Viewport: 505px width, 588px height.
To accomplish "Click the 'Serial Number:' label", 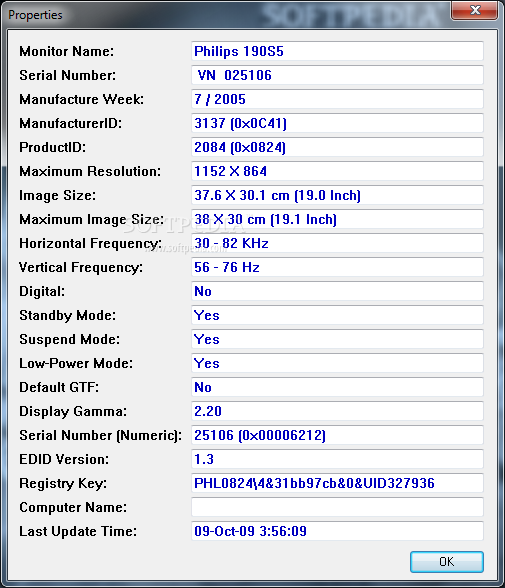I will pos(67,75).
